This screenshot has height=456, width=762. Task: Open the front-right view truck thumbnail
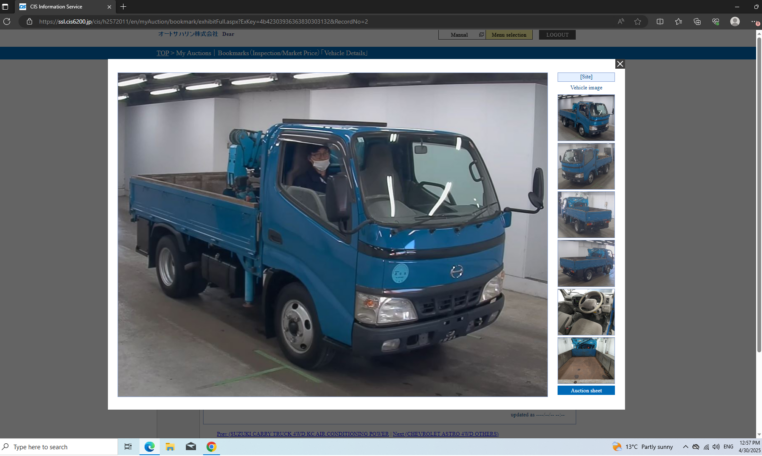pos(586,118)
